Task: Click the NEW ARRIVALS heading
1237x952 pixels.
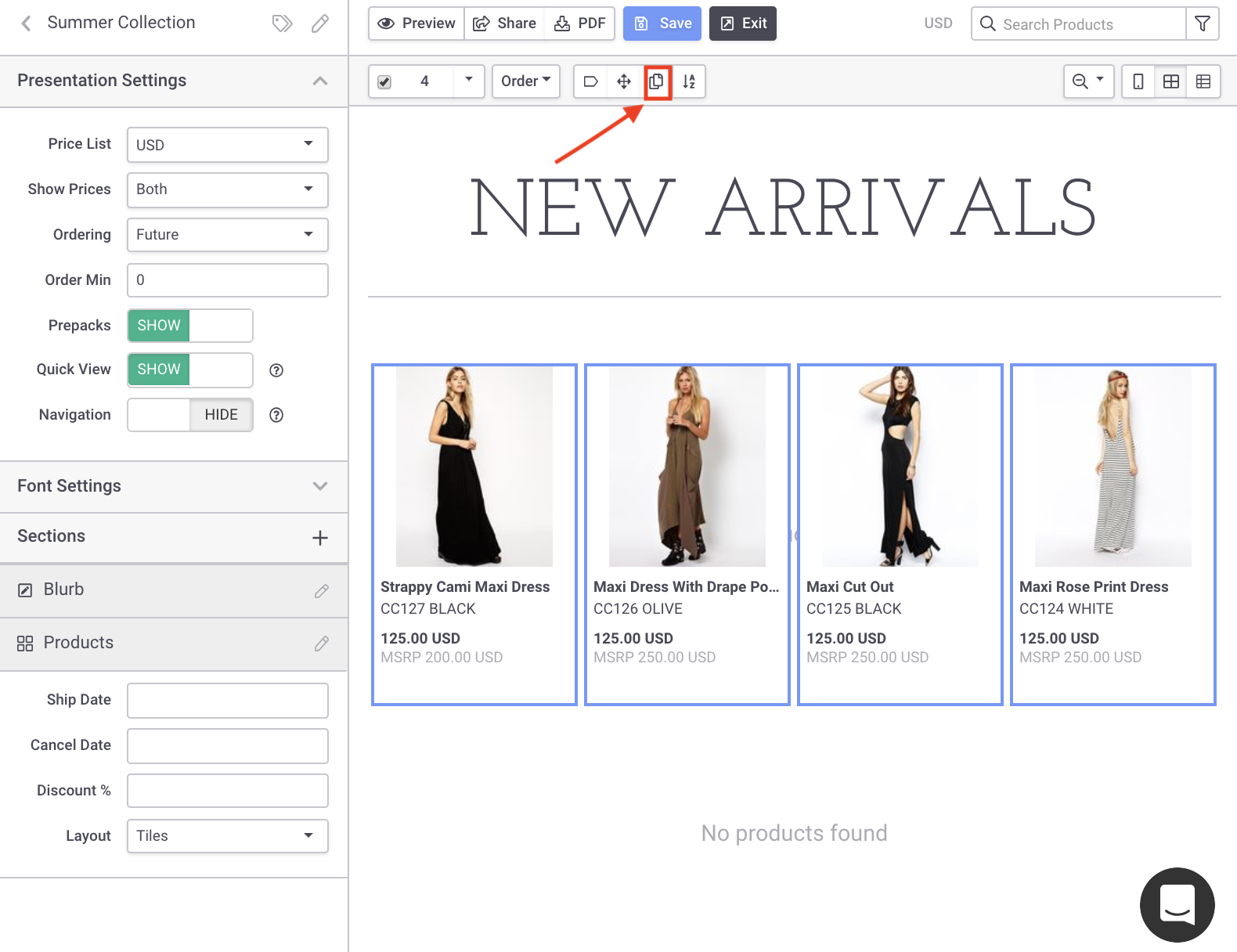Action: pos(783,207)
